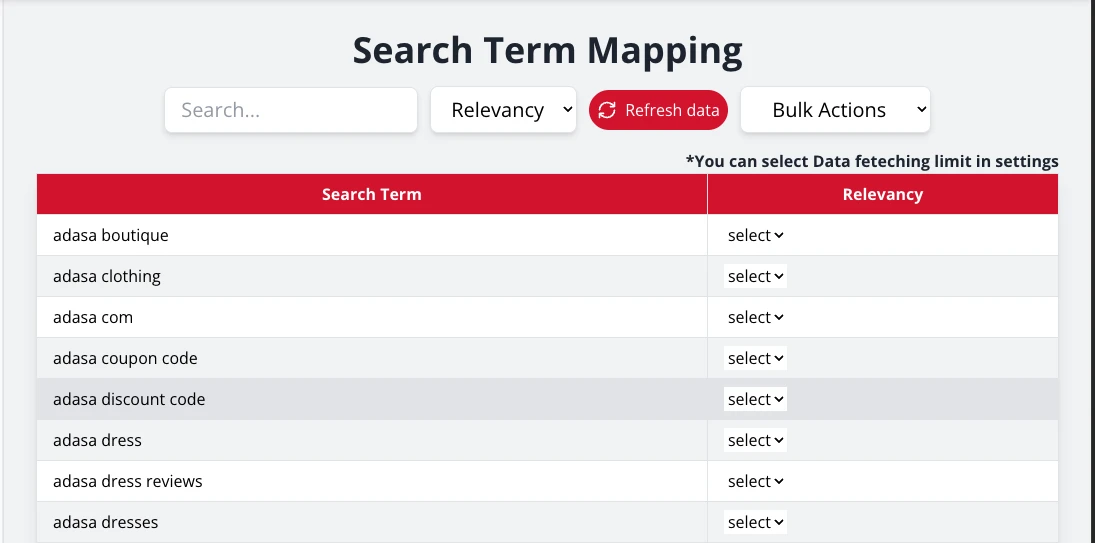Click the adasa dress reviews term
1095x543 pixels.
pyautogui.click(x=128, y=482)
